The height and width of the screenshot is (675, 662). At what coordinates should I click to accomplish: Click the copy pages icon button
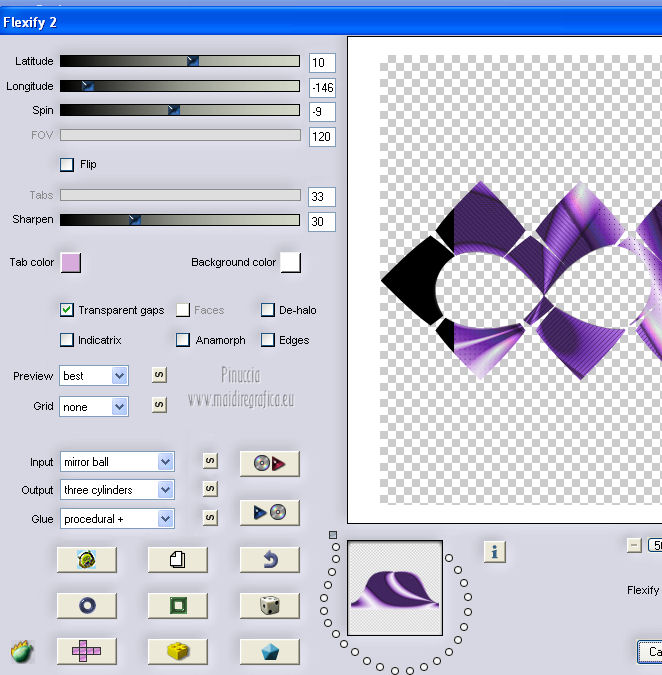click(x=178, y=560)
